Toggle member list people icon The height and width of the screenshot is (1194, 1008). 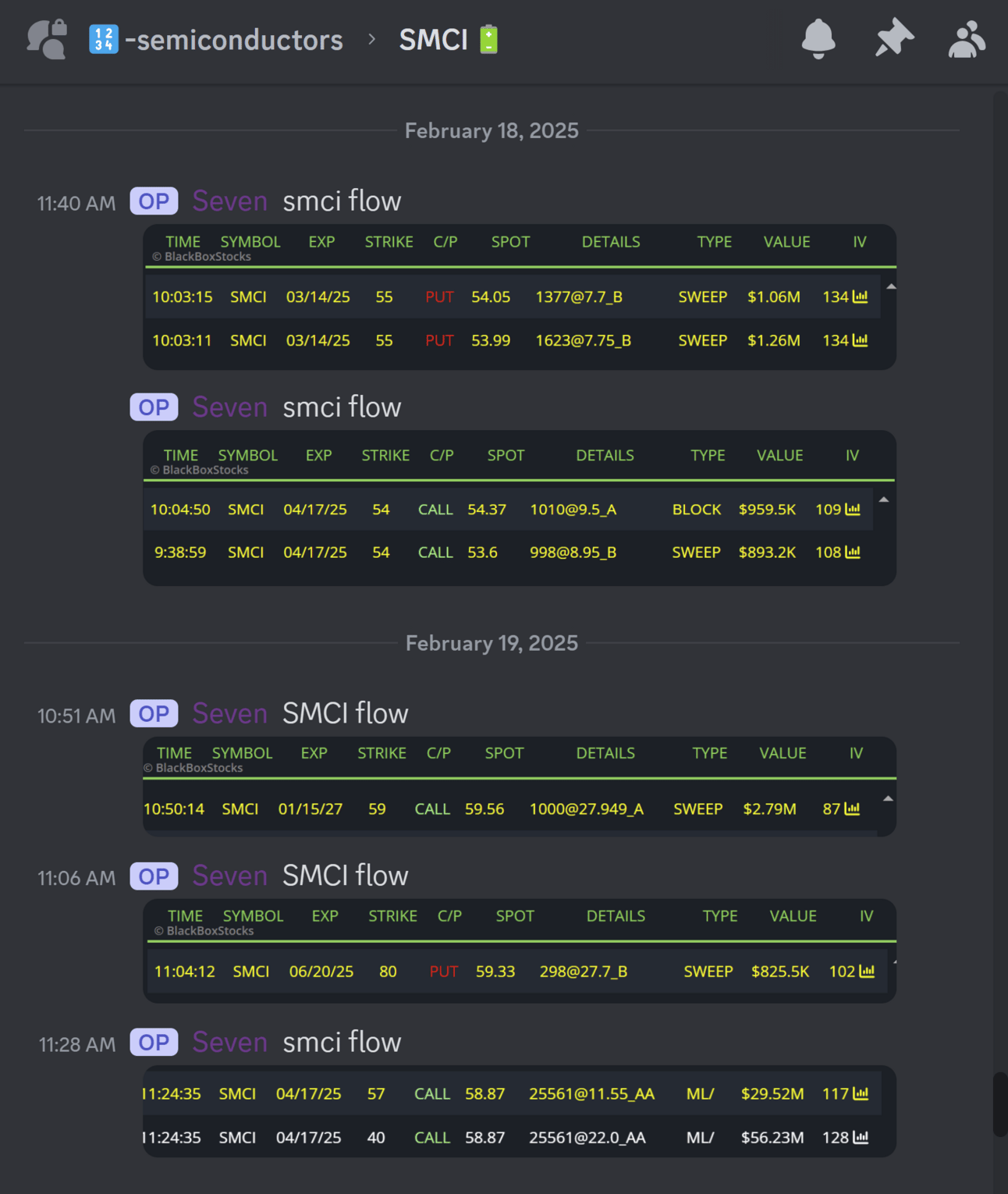click(967, 40)
